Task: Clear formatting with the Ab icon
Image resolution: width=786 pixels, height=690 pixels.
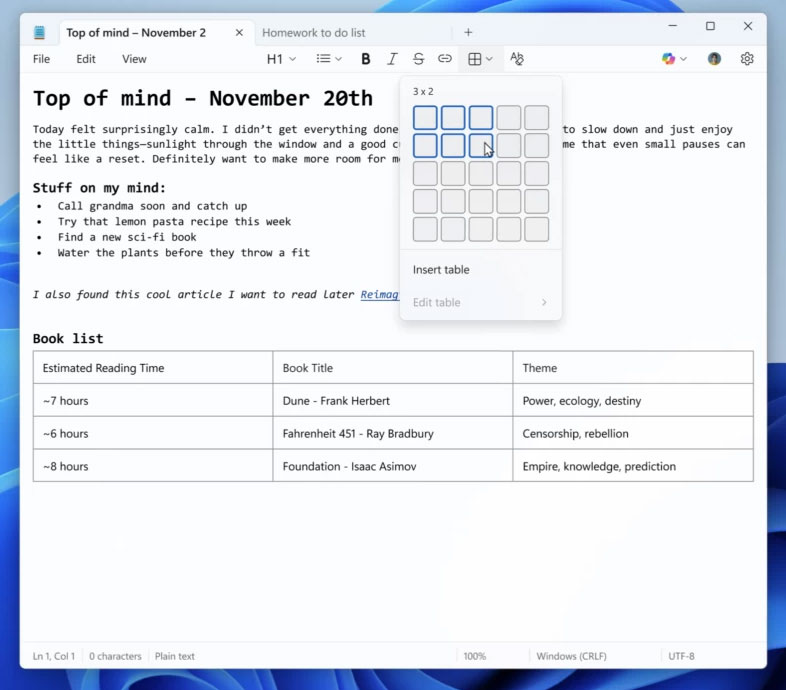Action: 517,59
